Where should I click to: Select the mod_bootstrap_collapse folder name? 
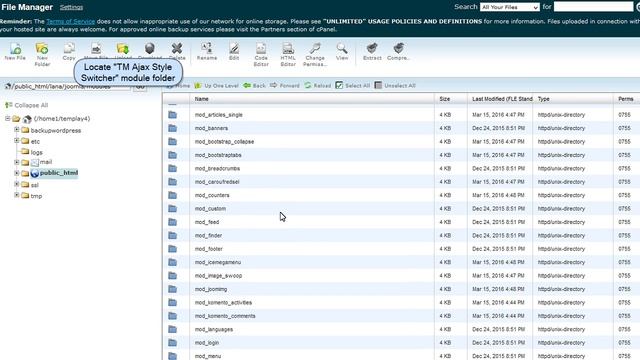pyautogui.click(x=224, y=142)
